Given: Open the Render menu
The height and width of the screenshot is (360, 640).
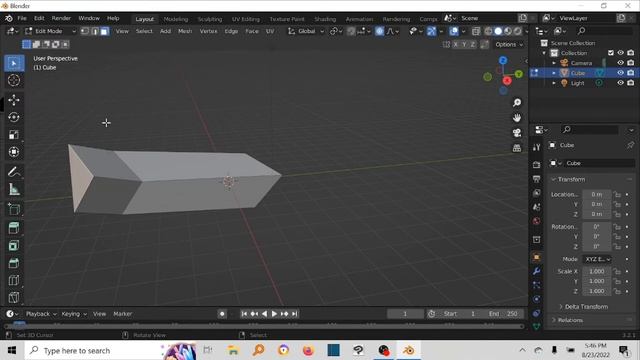Looking at the screenshot, I should click(61, 18).
